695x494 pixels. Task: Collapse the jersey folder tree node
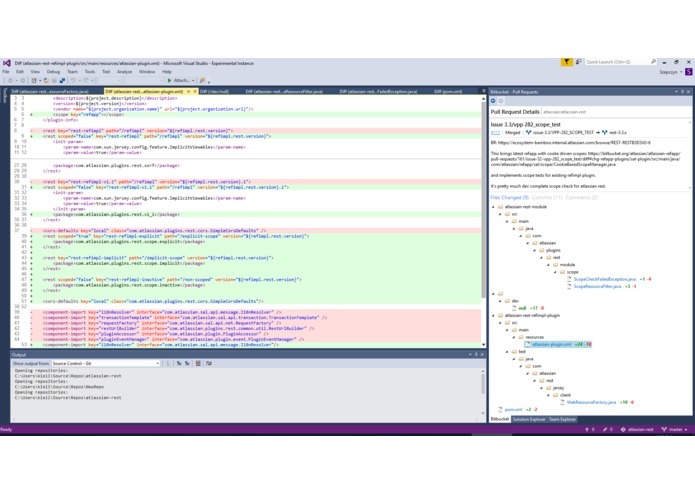pos(542,388)
